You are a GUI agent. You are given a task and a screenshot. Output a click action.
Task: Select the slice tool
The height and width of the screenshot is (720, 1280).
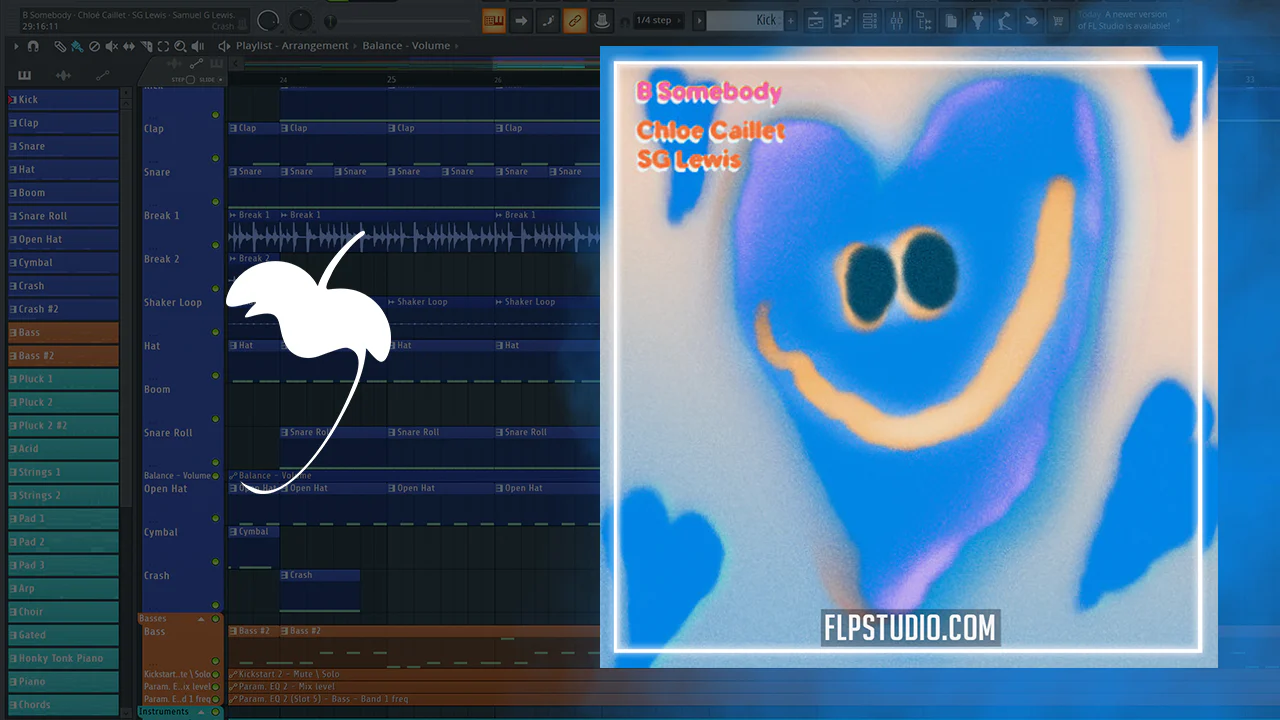pyautogui.click(x=146, y=46)
